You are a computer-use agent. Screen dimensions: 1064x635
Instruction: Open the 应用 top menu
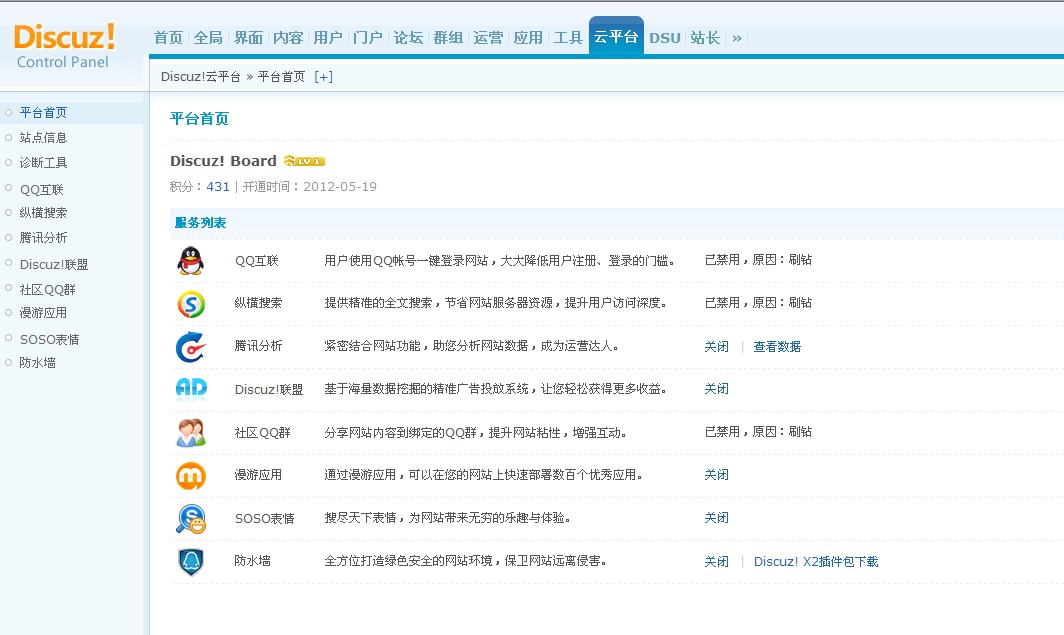528,38
